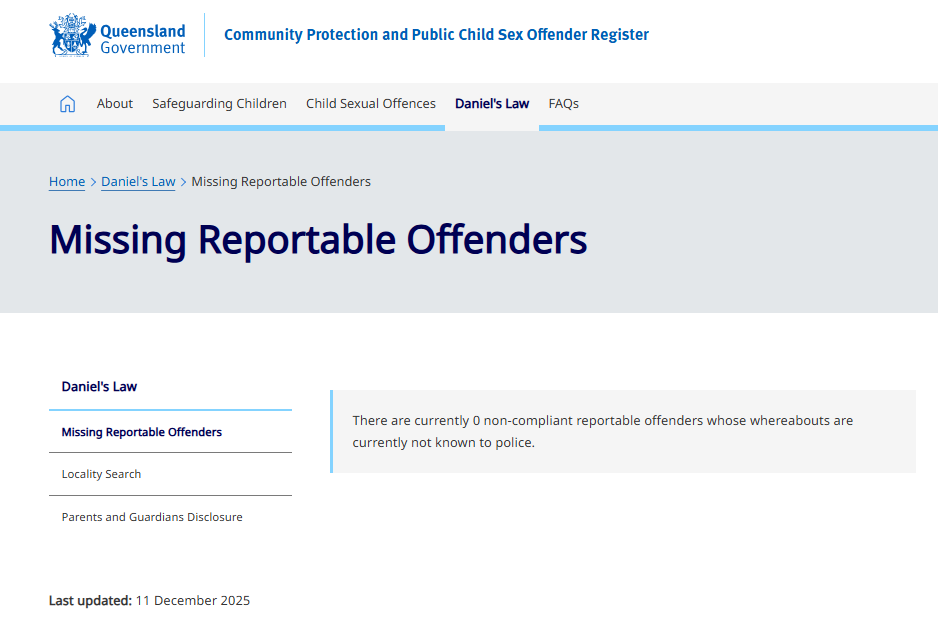938x638 pixels.
Task: Switch to the Daniel's Law tab
Action: pos(491,103)
